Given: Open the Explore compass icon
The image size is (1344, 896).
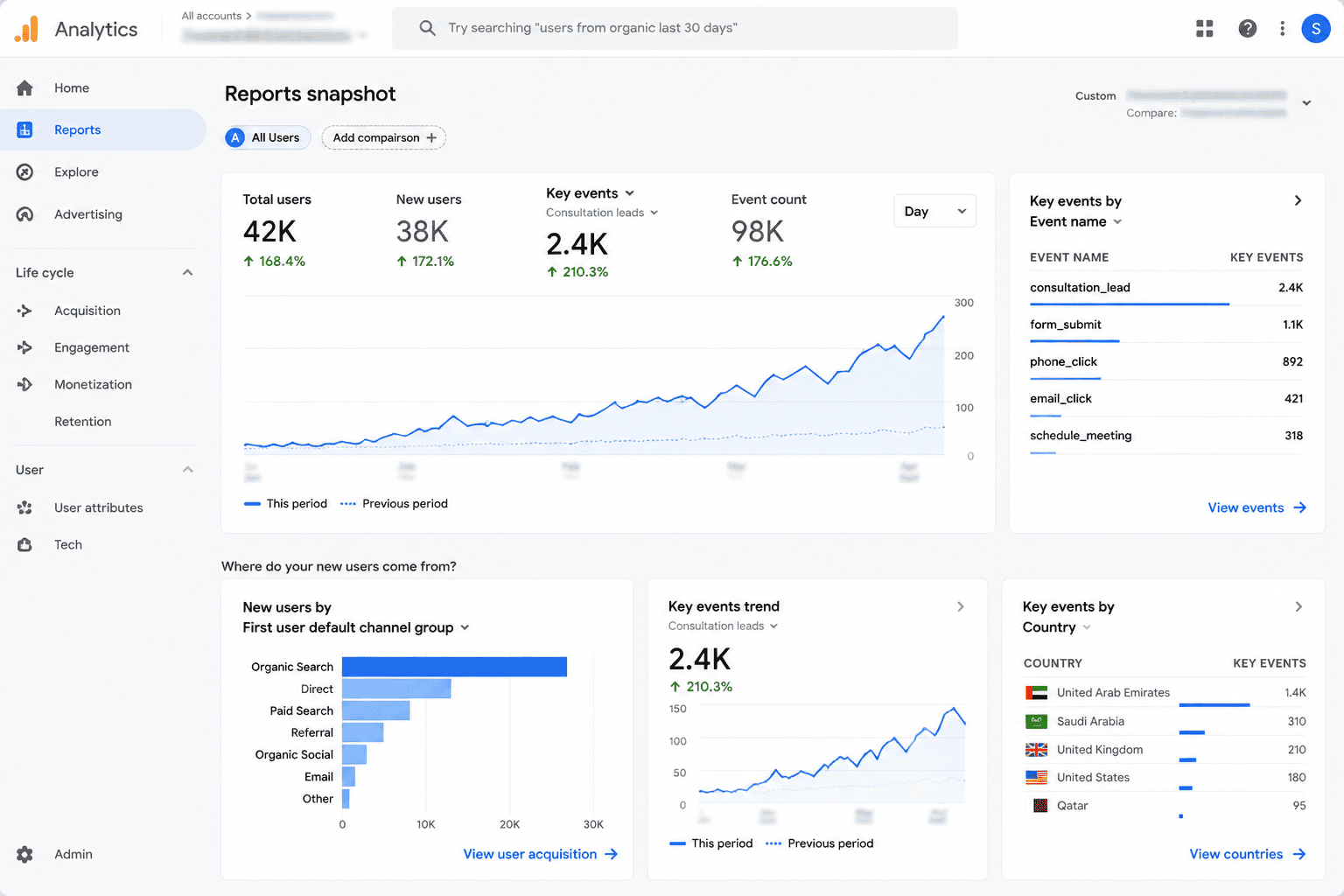Looking at the screenshot, I should tap(24, 172).
